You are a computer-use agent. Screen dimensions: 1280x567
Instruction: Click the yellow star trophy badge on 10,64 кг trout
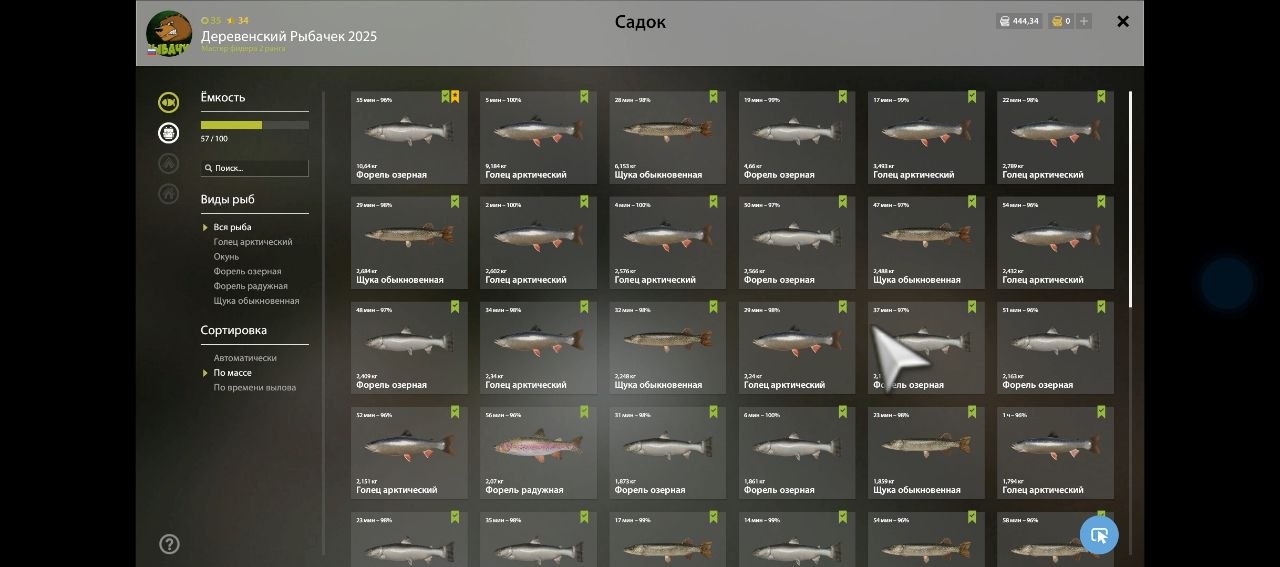[455, 97]
